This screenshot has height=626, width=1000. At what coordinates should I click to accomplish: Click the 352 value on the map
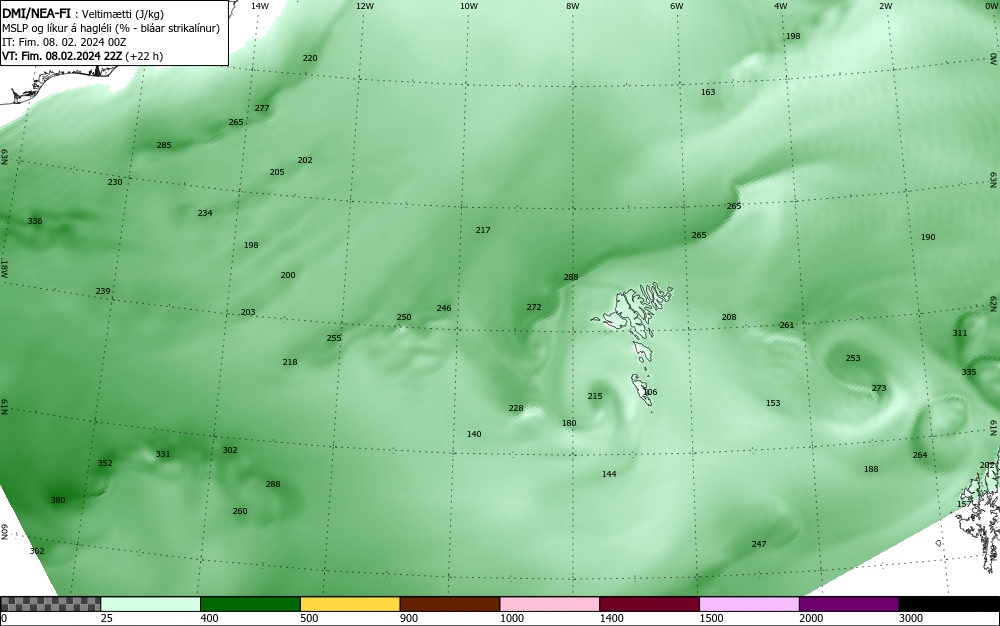(x=105, y=463)
